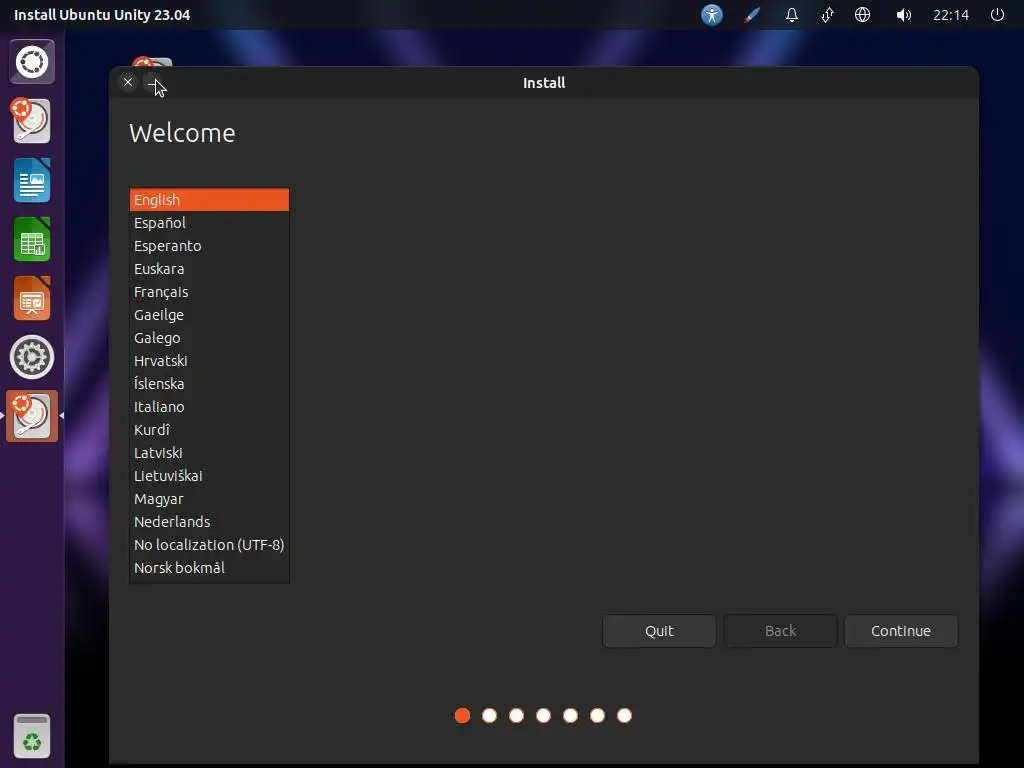Select Español in the language list
The height and width of the screenshot is (768, 1024).
(x=209, y=223)
